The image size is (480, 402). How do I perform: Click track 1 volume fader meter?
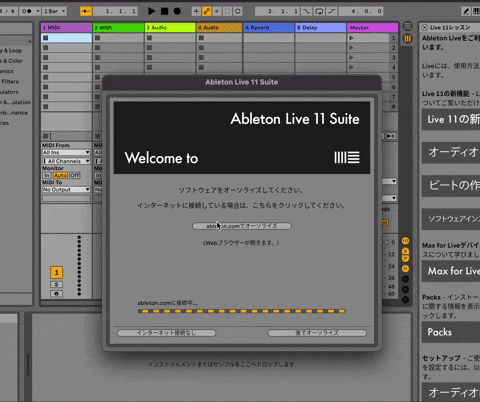(79, 266)
